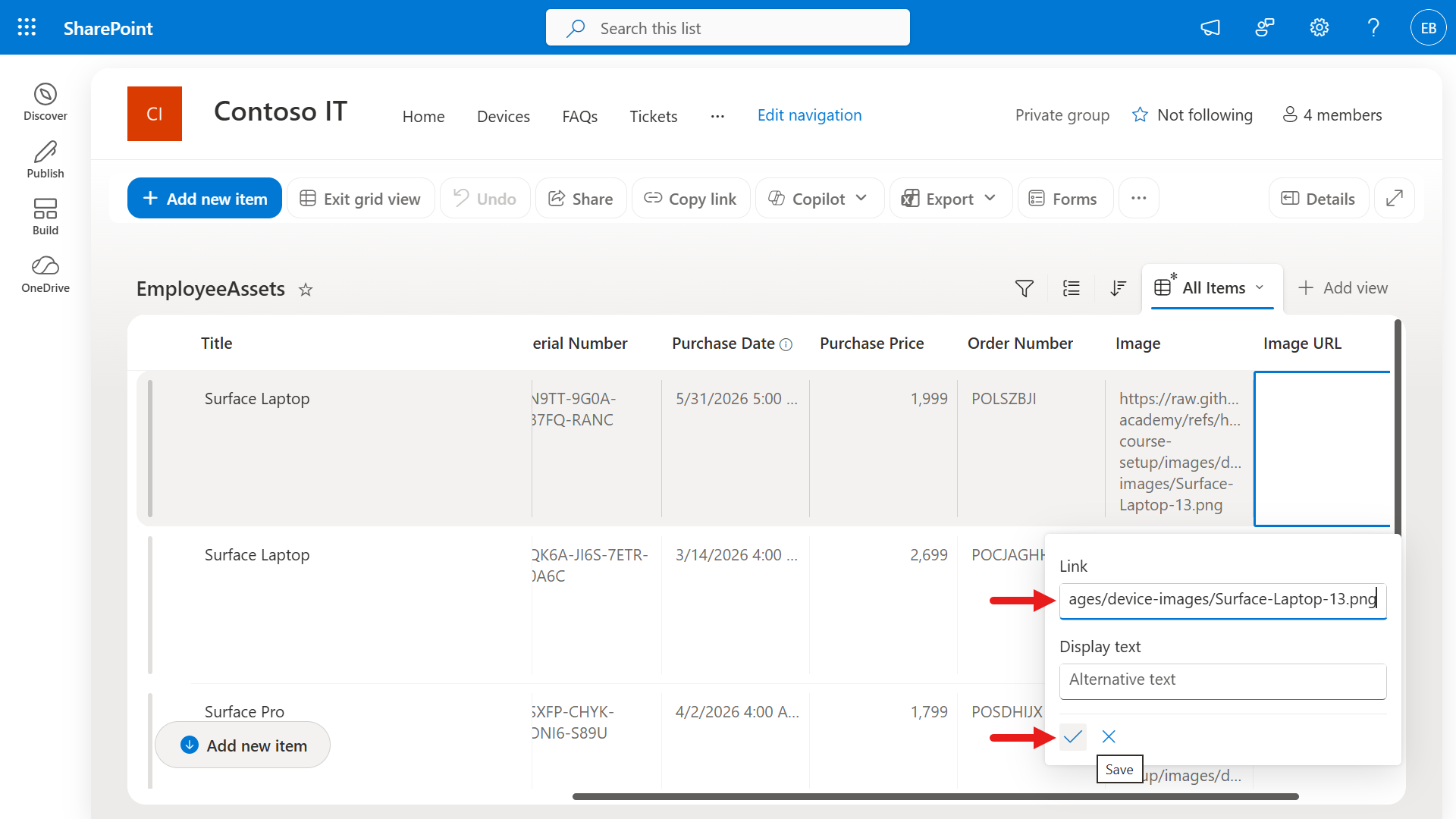1456x819 pixels.
Task: Open the Details pane button
Action: point(1319,198)
